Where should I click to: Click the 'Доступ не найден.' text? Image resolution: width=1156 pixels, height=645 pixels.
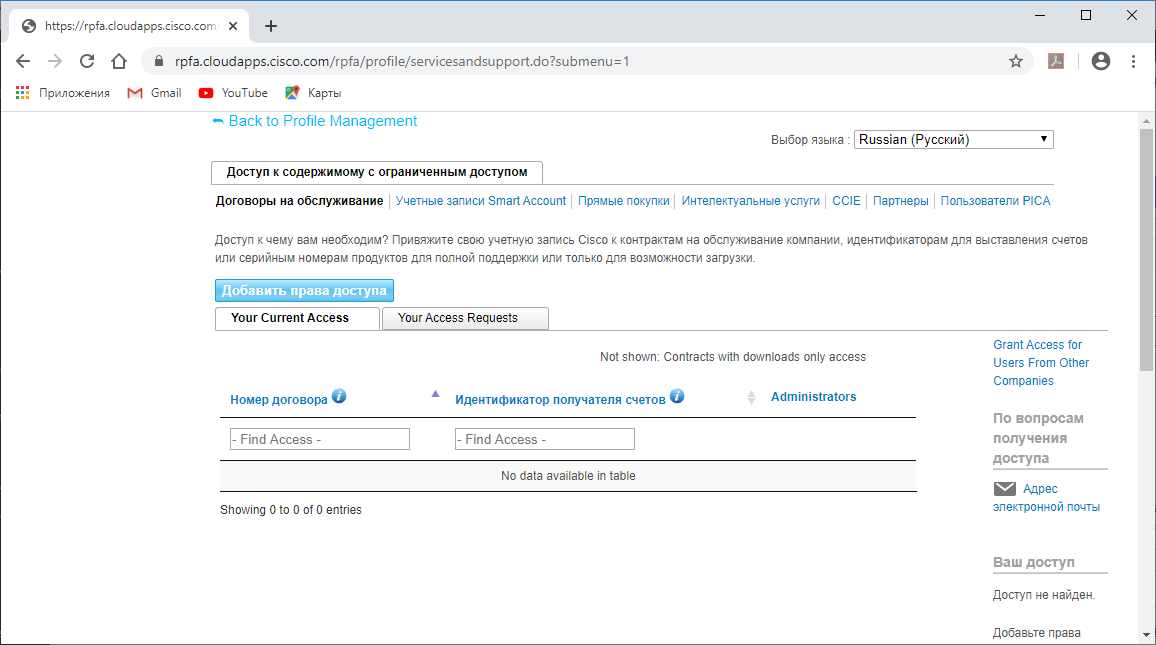(x=1044, y=595)
